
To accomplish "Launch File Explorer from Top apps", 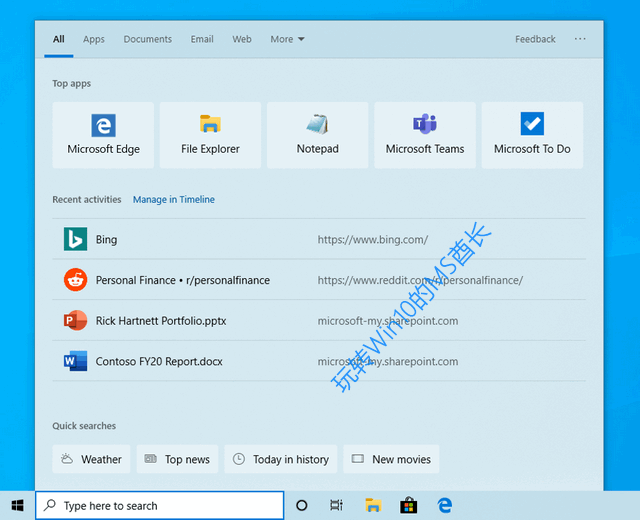I will (x=210, y=135).
